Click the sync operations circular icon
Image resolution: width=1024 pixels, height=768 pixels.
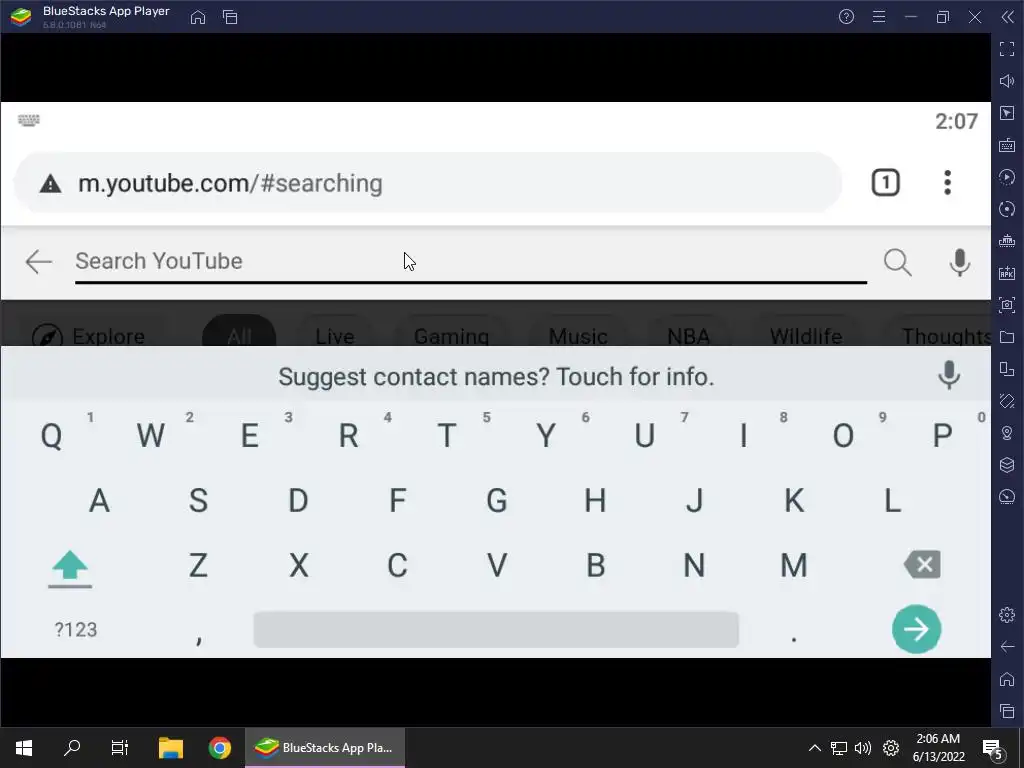pos(1007,209)
